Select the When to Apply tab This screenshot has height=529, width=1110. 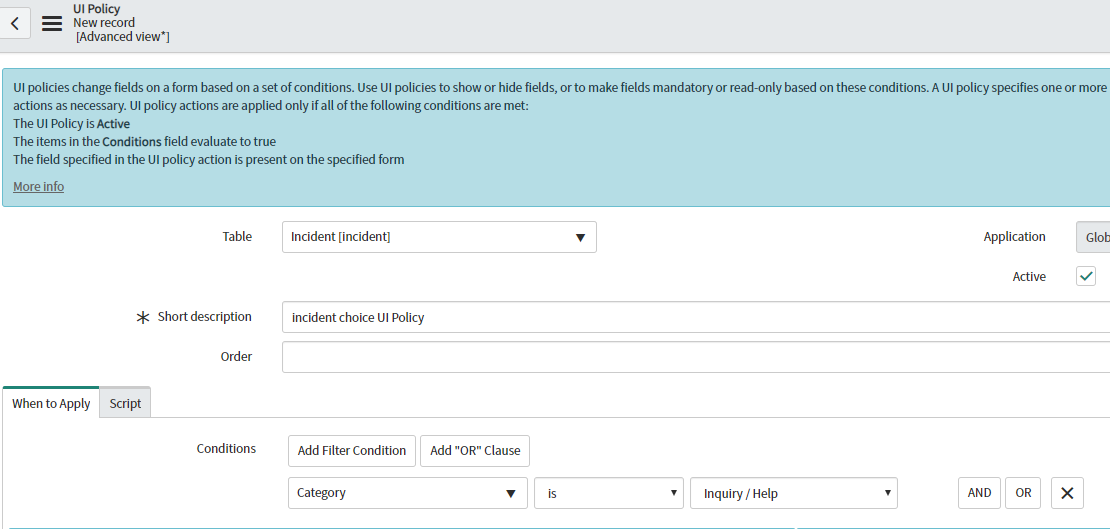(x=51, y=404)
